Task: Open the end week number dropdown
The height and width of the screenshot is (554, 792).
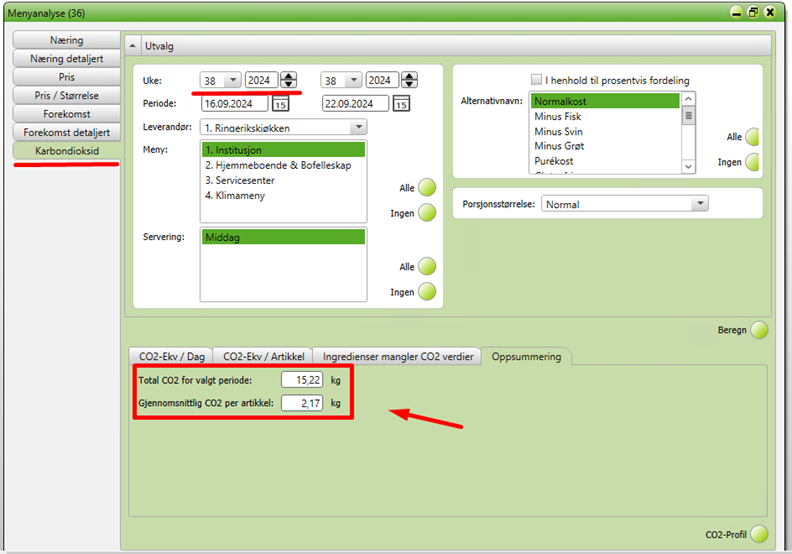Action: pyautogui.click(x=354, y=80)
